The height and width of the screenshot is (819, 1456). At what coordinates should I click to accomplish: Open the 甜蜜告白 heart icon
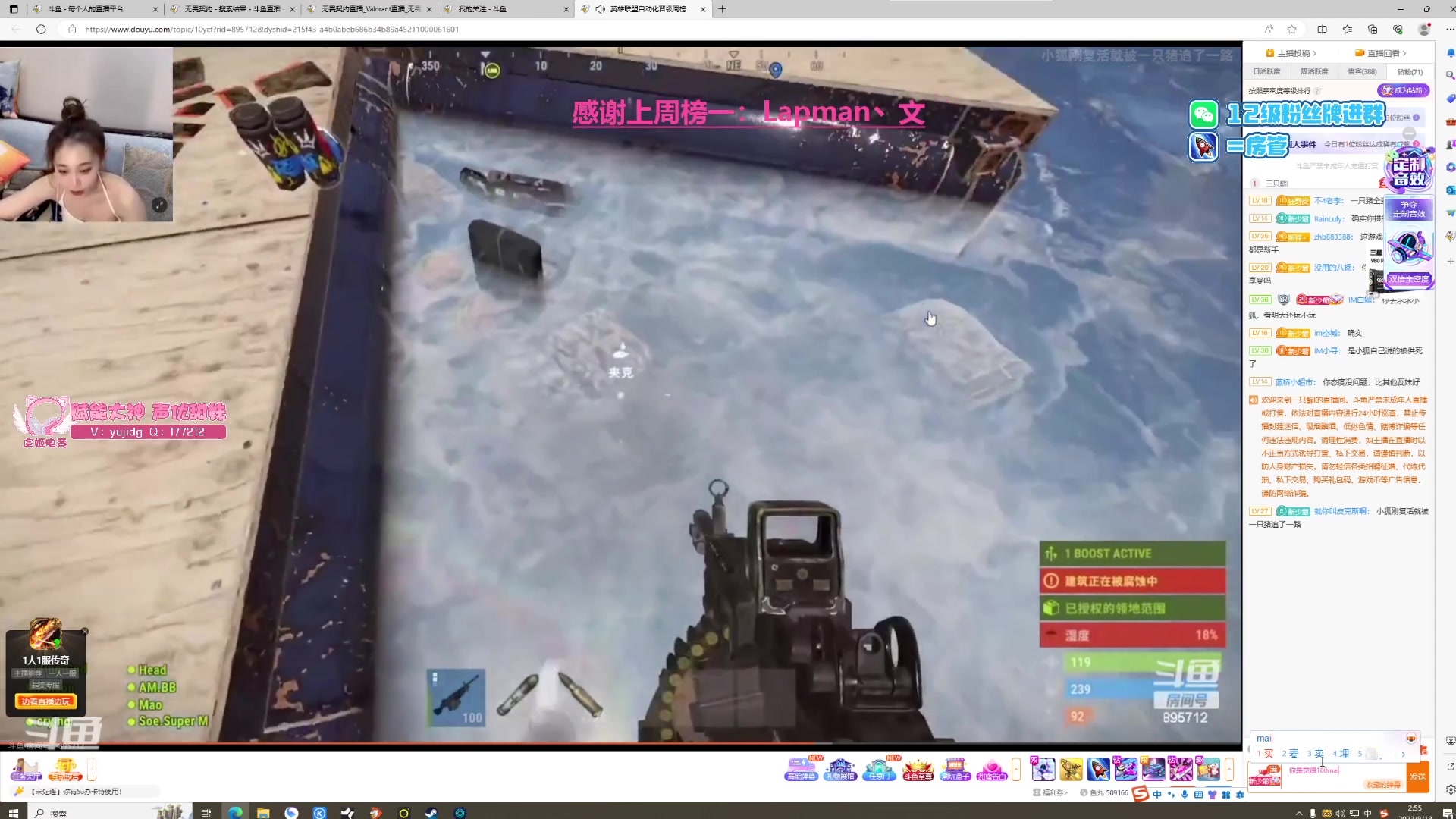tap(992, 769)
